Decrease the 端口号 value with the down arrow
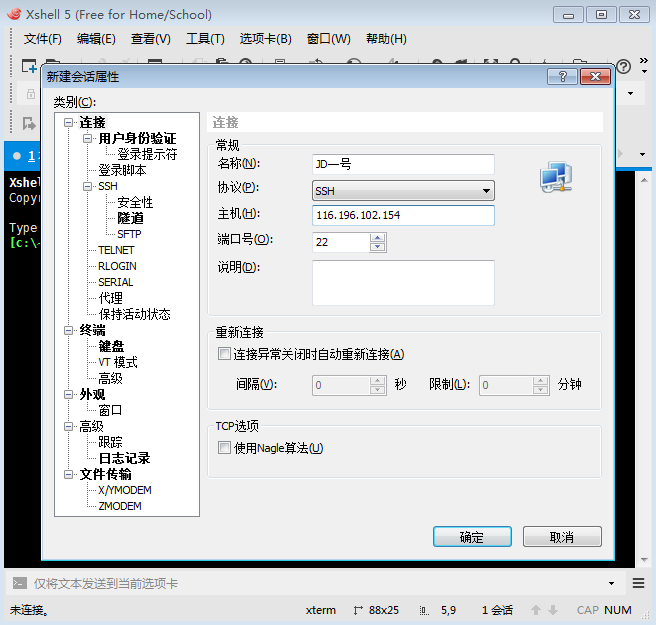The image size is (656, 625). pyautogui.click(x=377, y=247)
